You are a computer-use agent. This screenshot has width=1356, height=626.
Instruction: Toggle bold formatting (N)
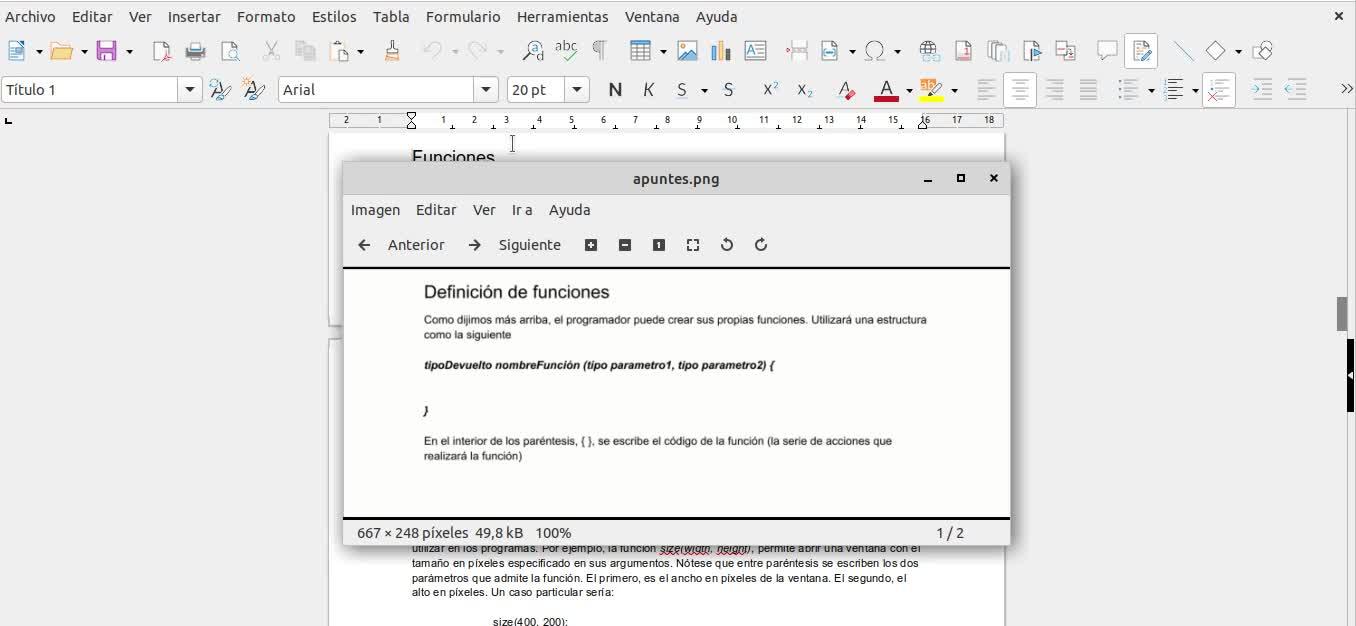pyautogui.click(x=615, y=90)
